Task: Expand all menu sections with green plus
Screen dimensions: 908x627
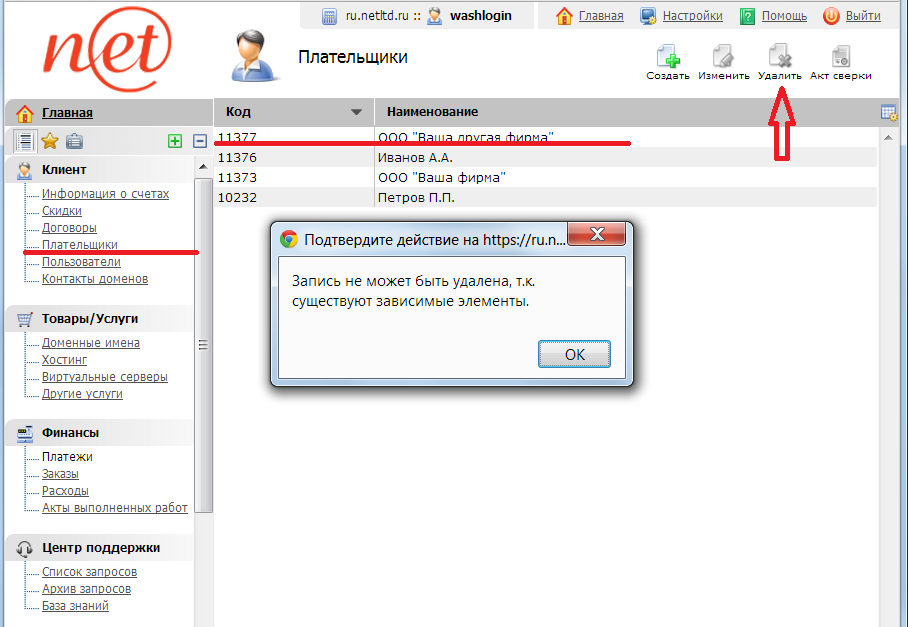Action: 175,142
